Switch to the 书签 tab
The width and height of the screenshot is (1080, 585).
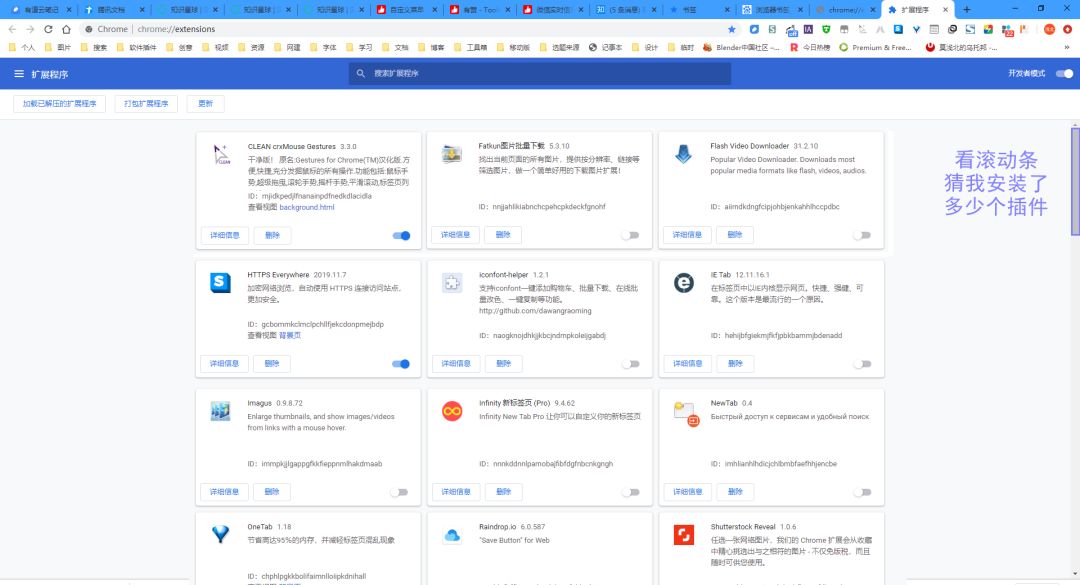pyautogui.click(x=698, y=10)
